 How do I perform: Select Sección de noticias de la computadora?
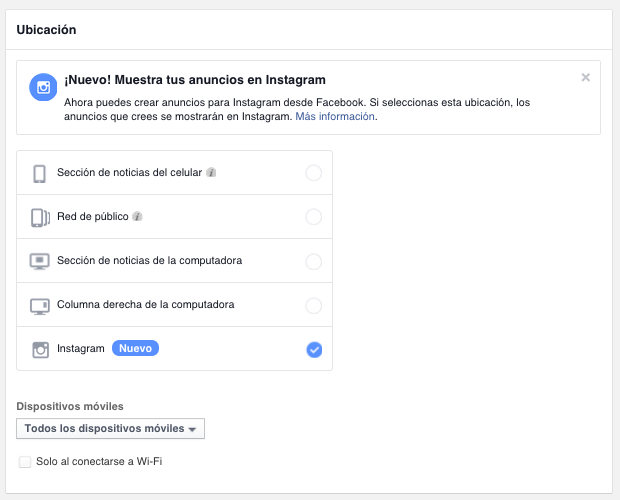[313, 261]
